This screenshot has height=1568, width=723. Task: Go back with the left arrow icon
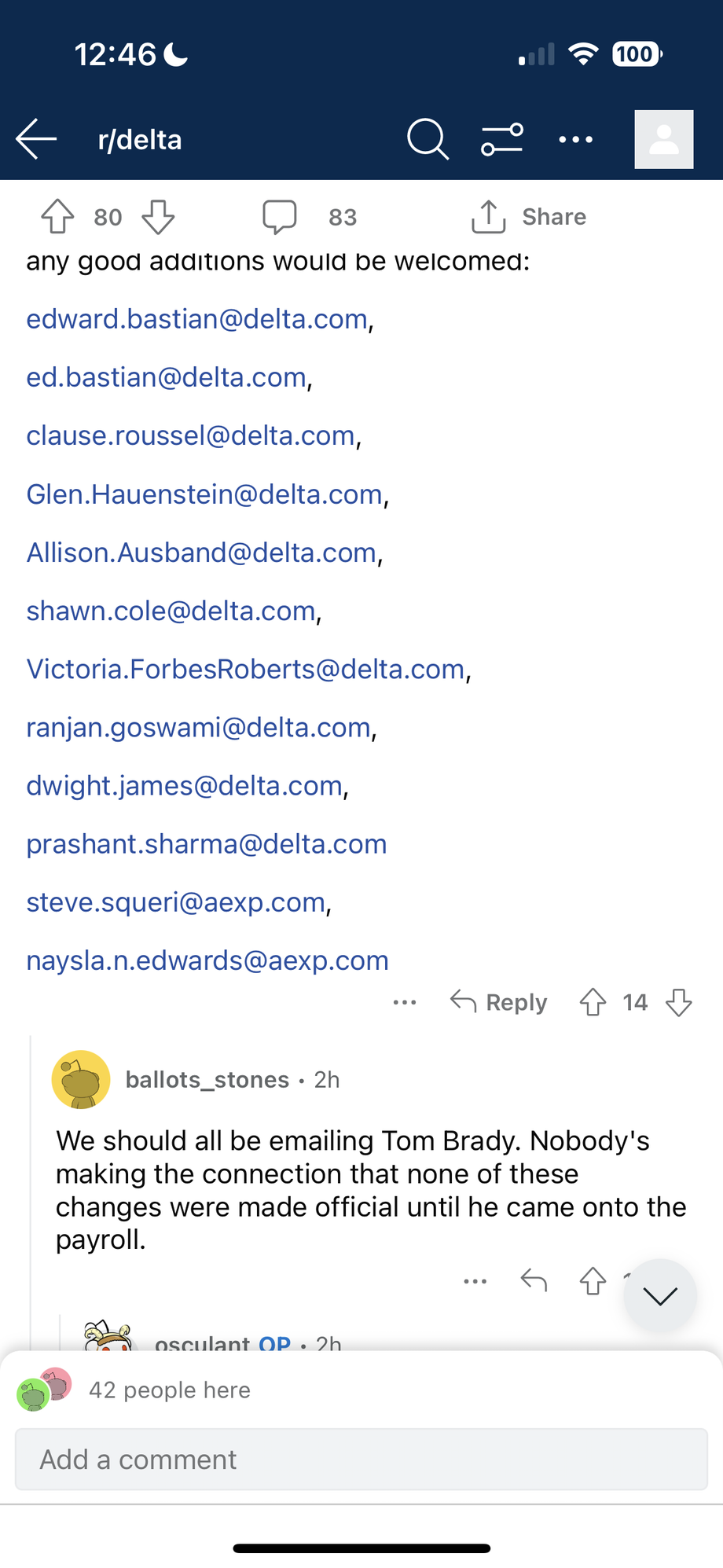tap(36, 139)
